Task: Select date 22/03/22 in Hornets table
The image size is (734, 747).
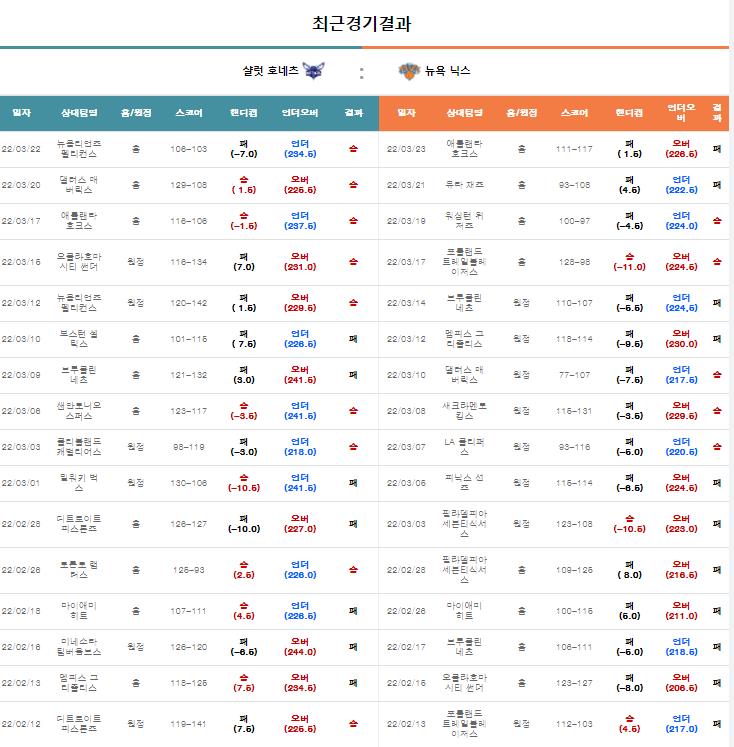Action: coord(21,149)
